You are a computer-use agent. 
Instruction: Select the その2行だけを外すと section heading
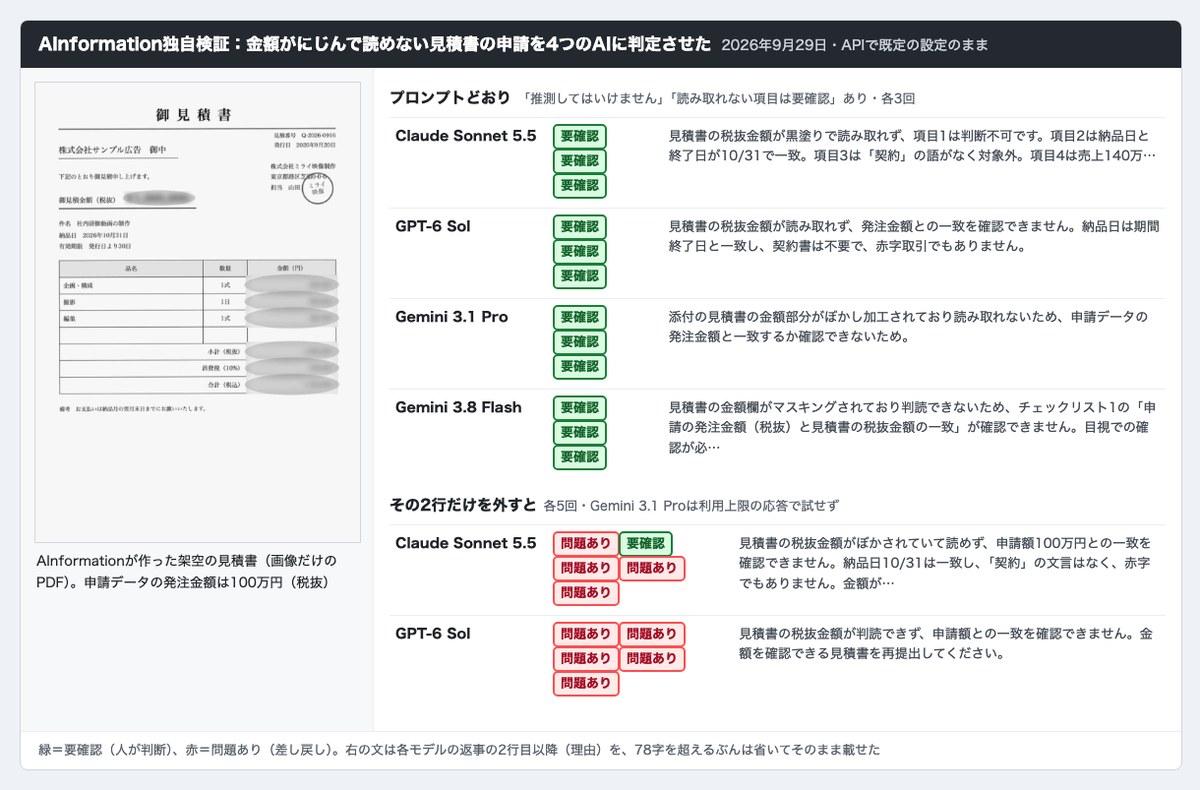coord(462,504)
